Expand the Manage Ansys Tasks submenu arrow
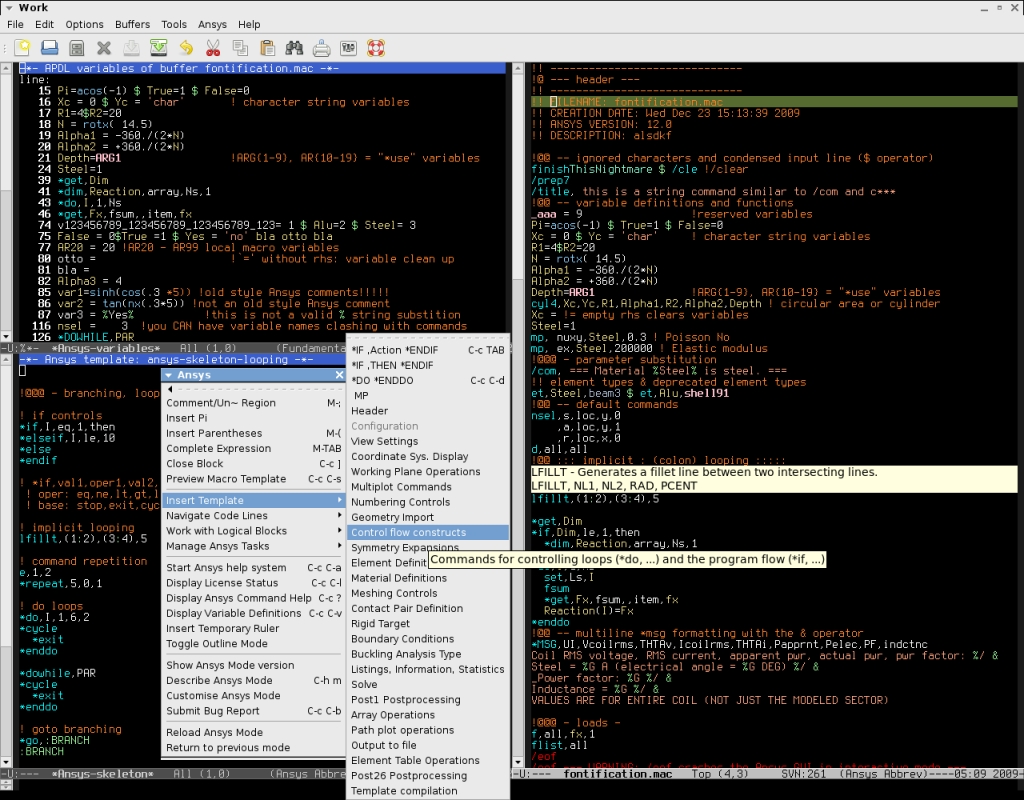This screenshot has height=800, width=1024. point(340,546)
